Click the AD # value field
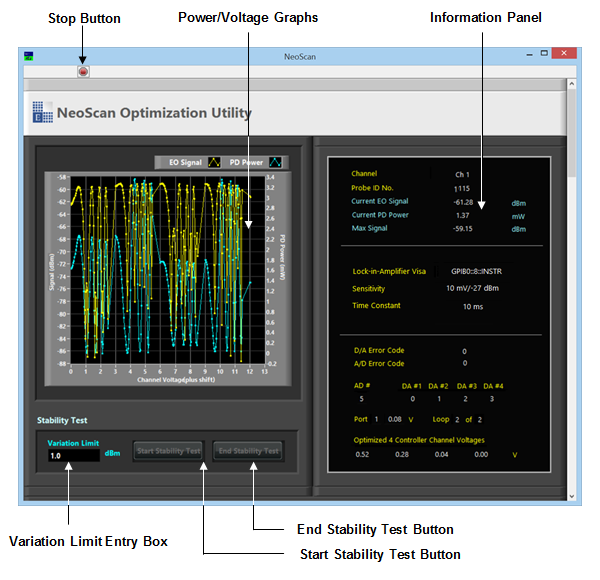 point(364,398)
